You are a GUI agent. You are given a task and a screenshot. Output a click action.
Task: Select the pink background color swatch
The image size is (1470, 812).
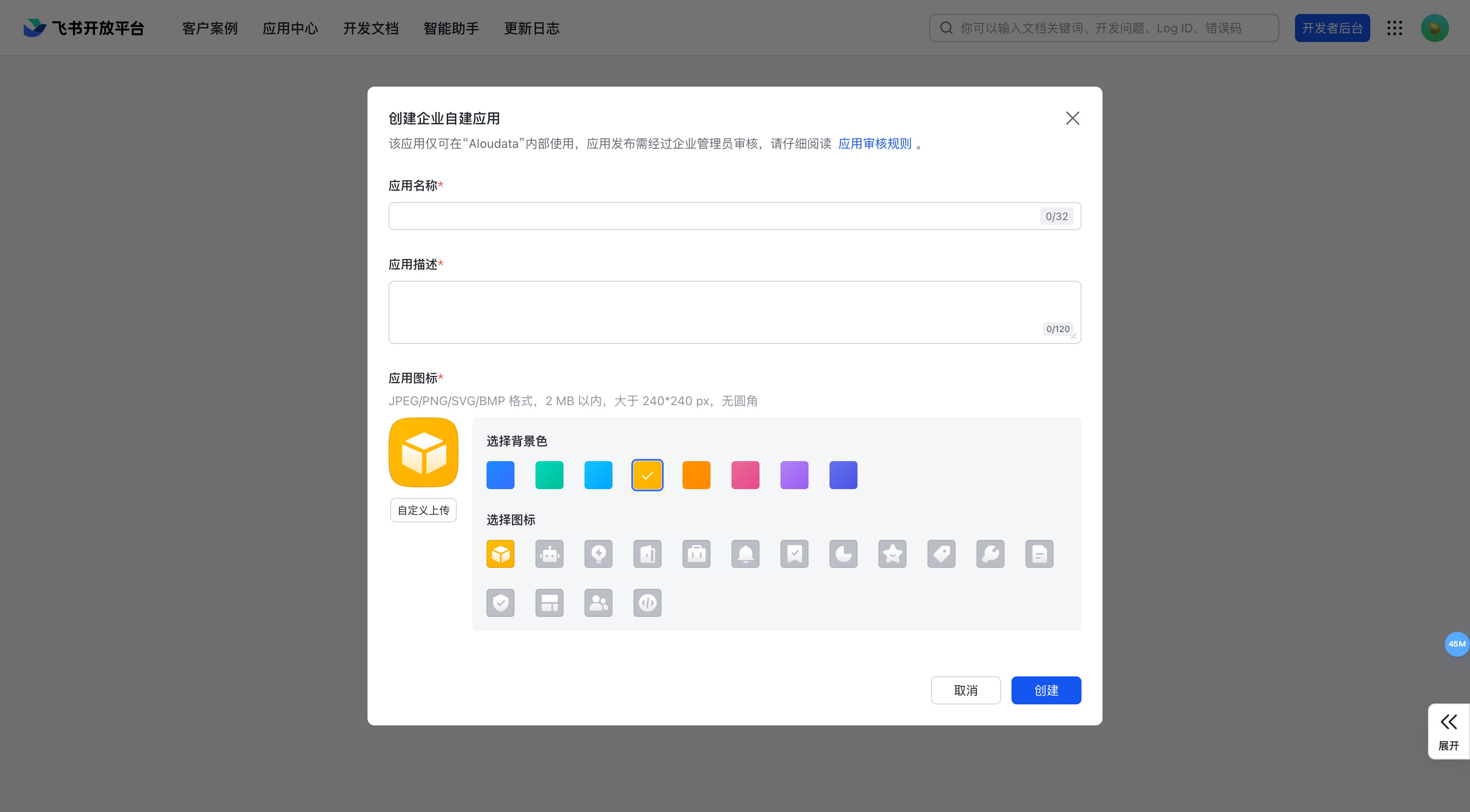[746, 475]
